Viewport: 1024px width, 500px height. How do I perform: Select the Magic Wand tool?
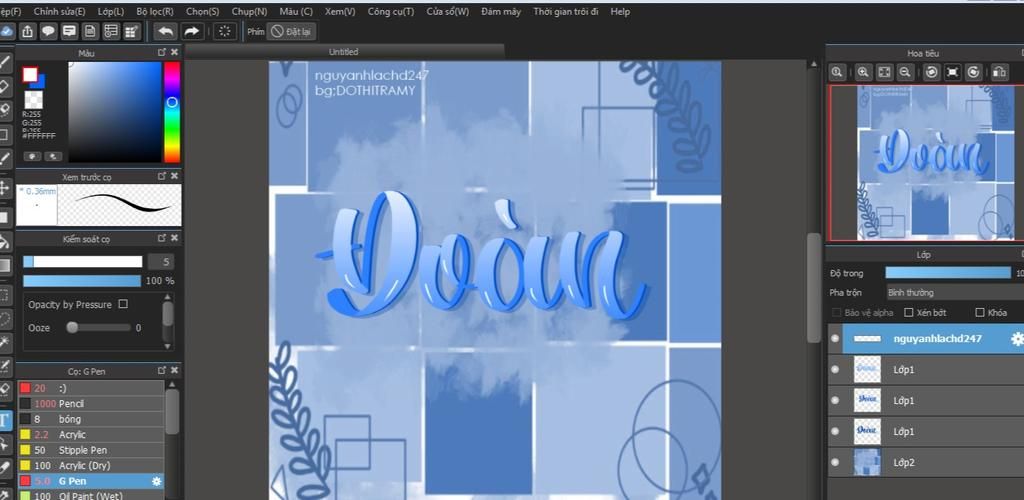pyautogui.click(x=5, y=342)
